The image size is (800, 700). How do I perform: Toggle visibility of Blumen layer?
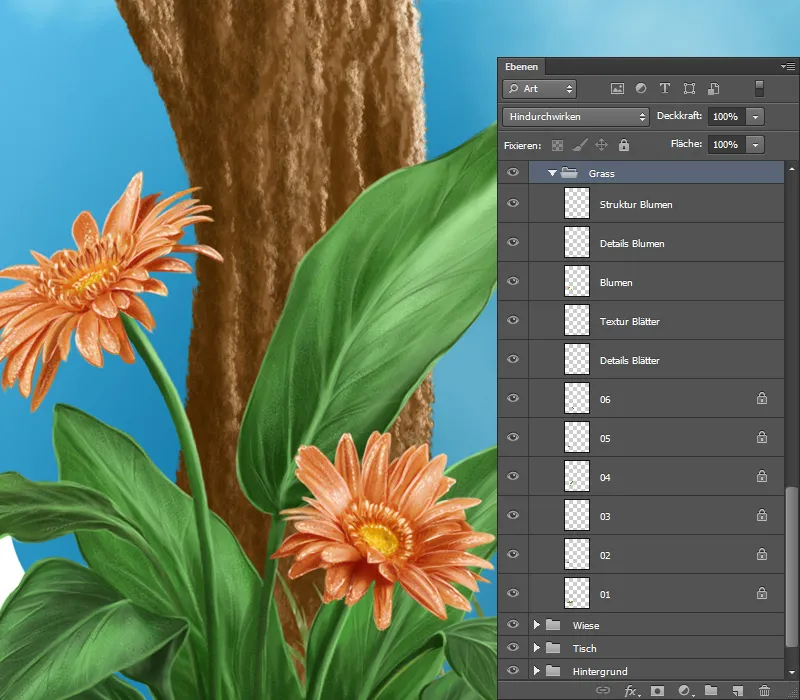(513, 281)
